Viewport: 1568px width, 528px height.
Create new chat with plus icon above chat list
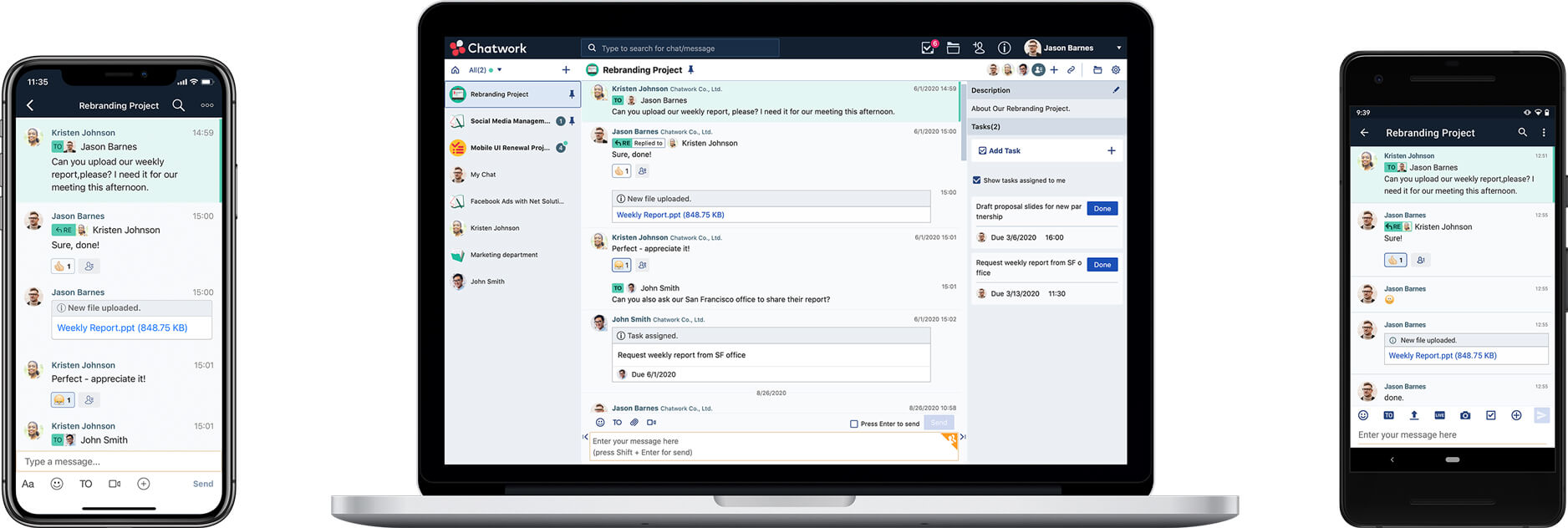[x=566, y=70]
